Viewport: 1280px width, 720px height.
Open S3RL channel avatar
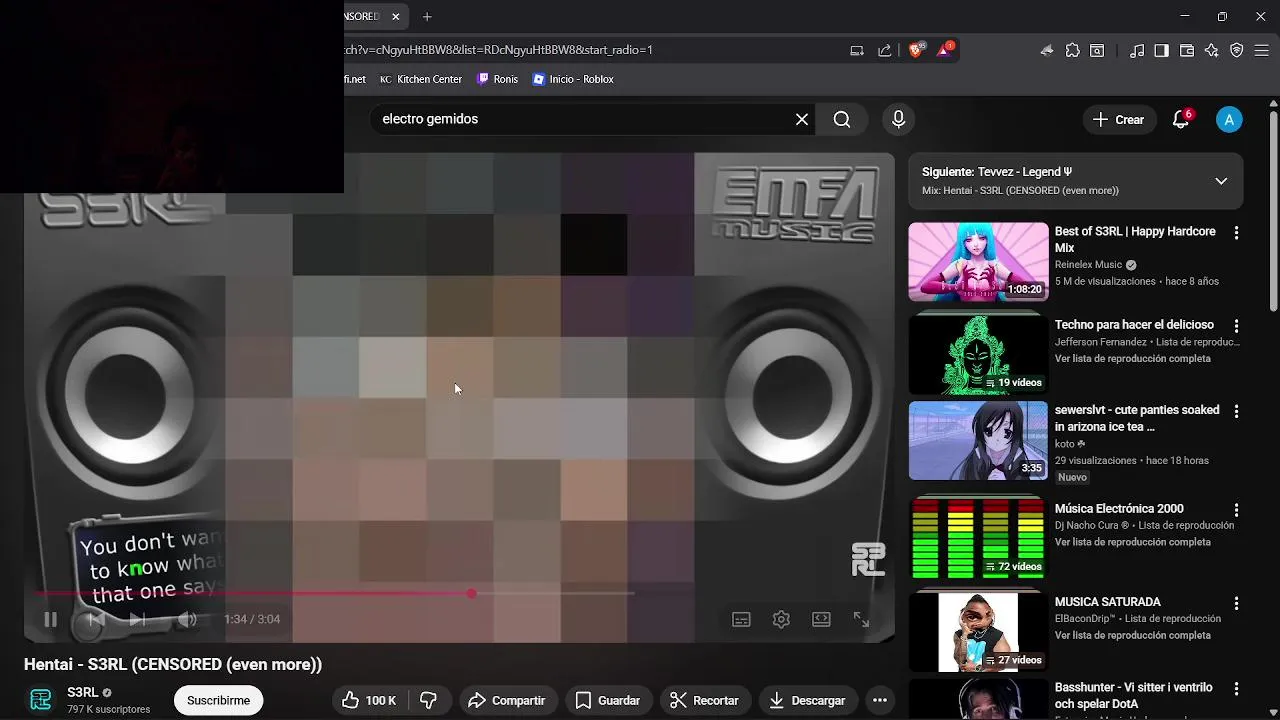[41, 700]
